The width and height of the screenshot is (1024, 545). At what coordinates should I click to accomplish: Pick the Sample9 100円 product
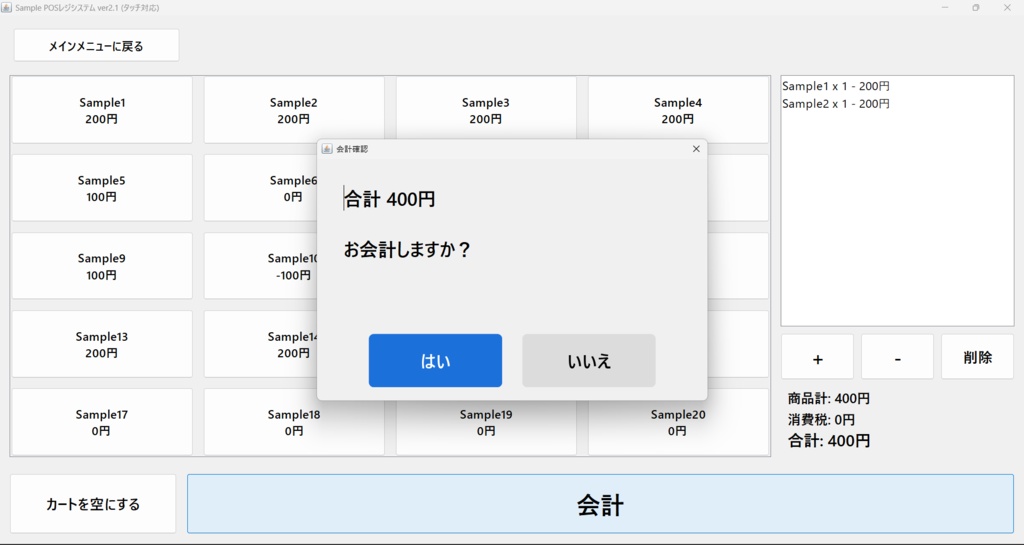point(102,266)
